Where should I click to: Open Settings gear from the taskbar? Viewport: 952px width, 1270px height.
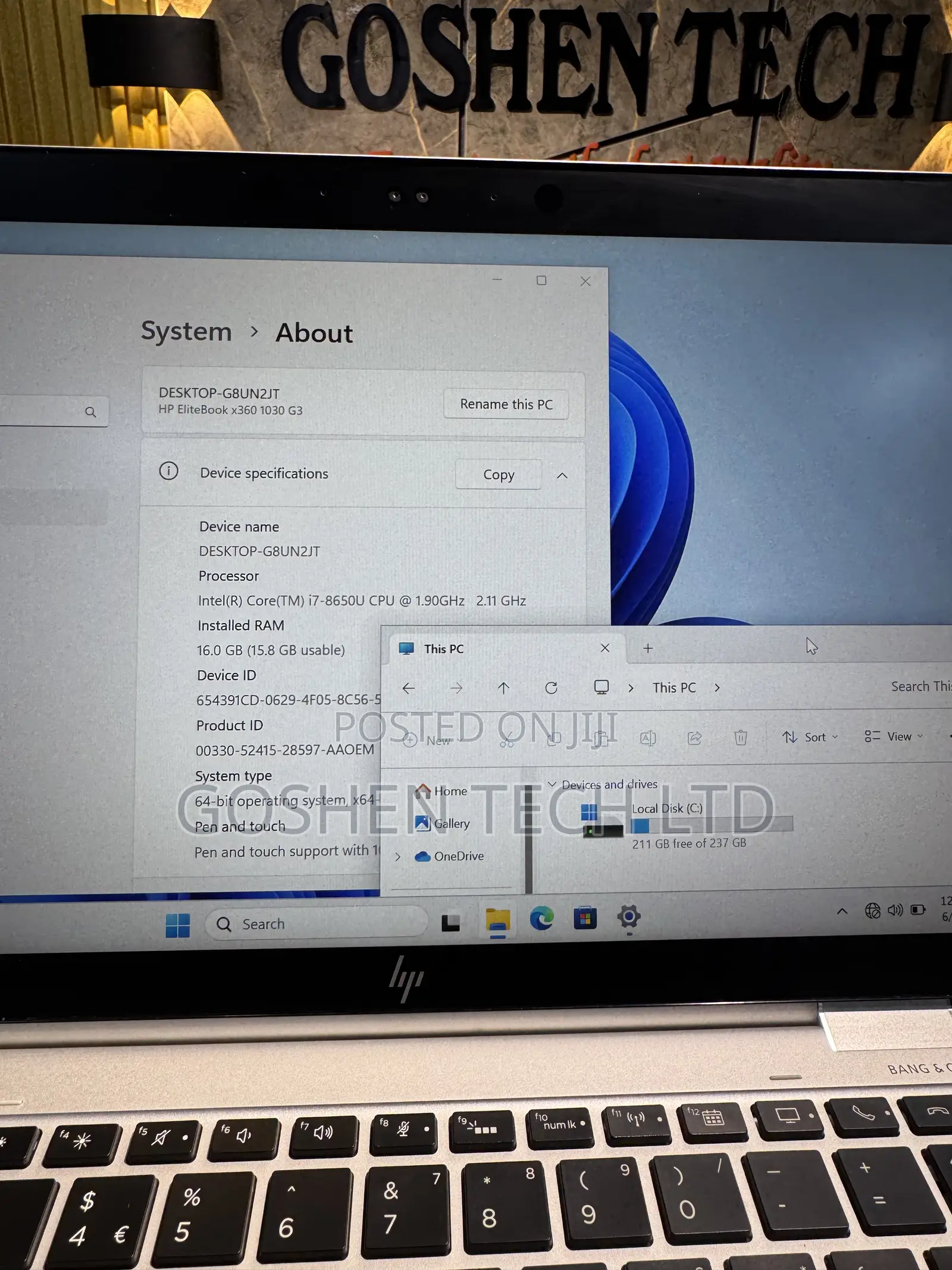point(629,916)
